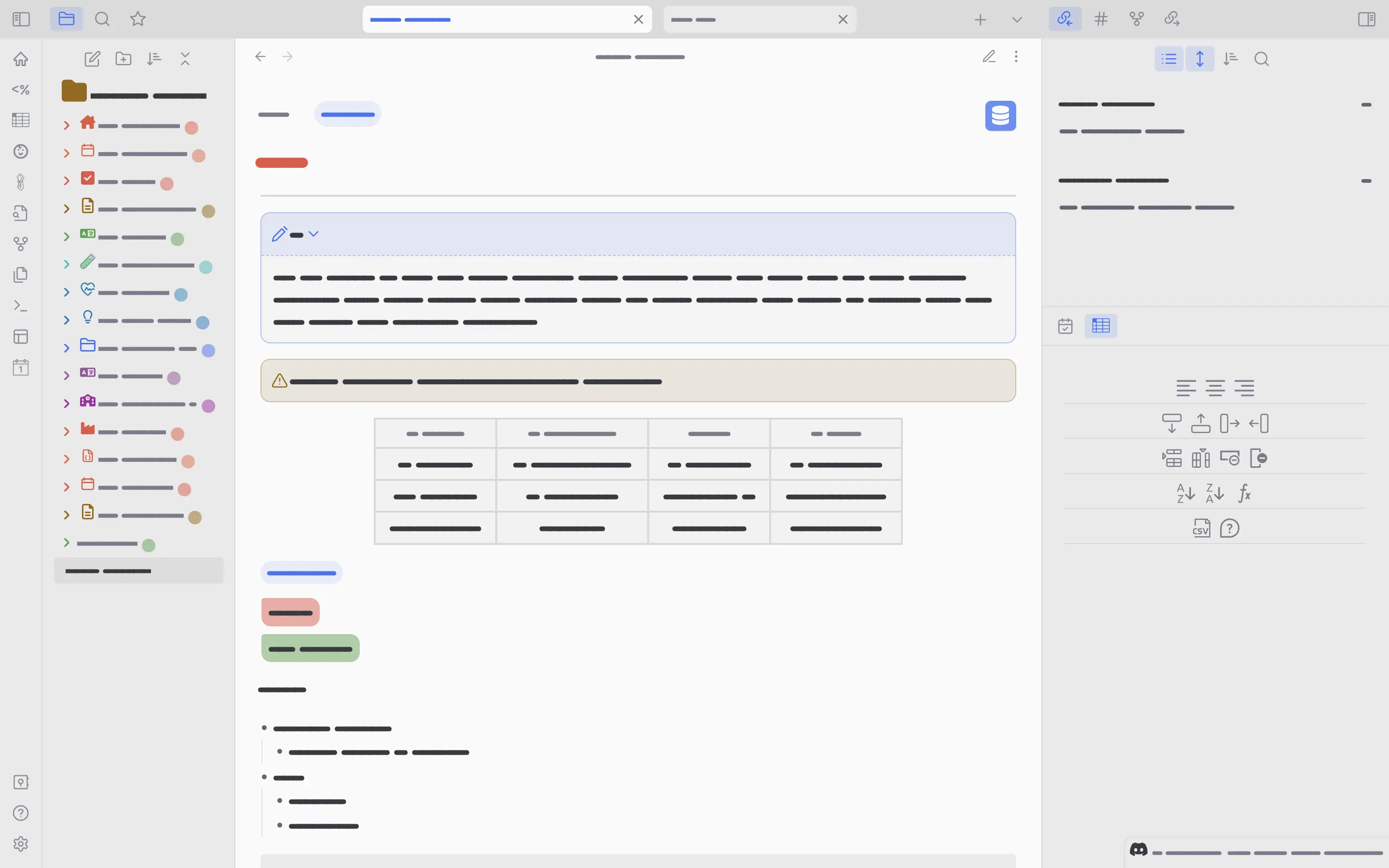
Task: Toggle the left sidebar icon
Action: coord(21,19)
